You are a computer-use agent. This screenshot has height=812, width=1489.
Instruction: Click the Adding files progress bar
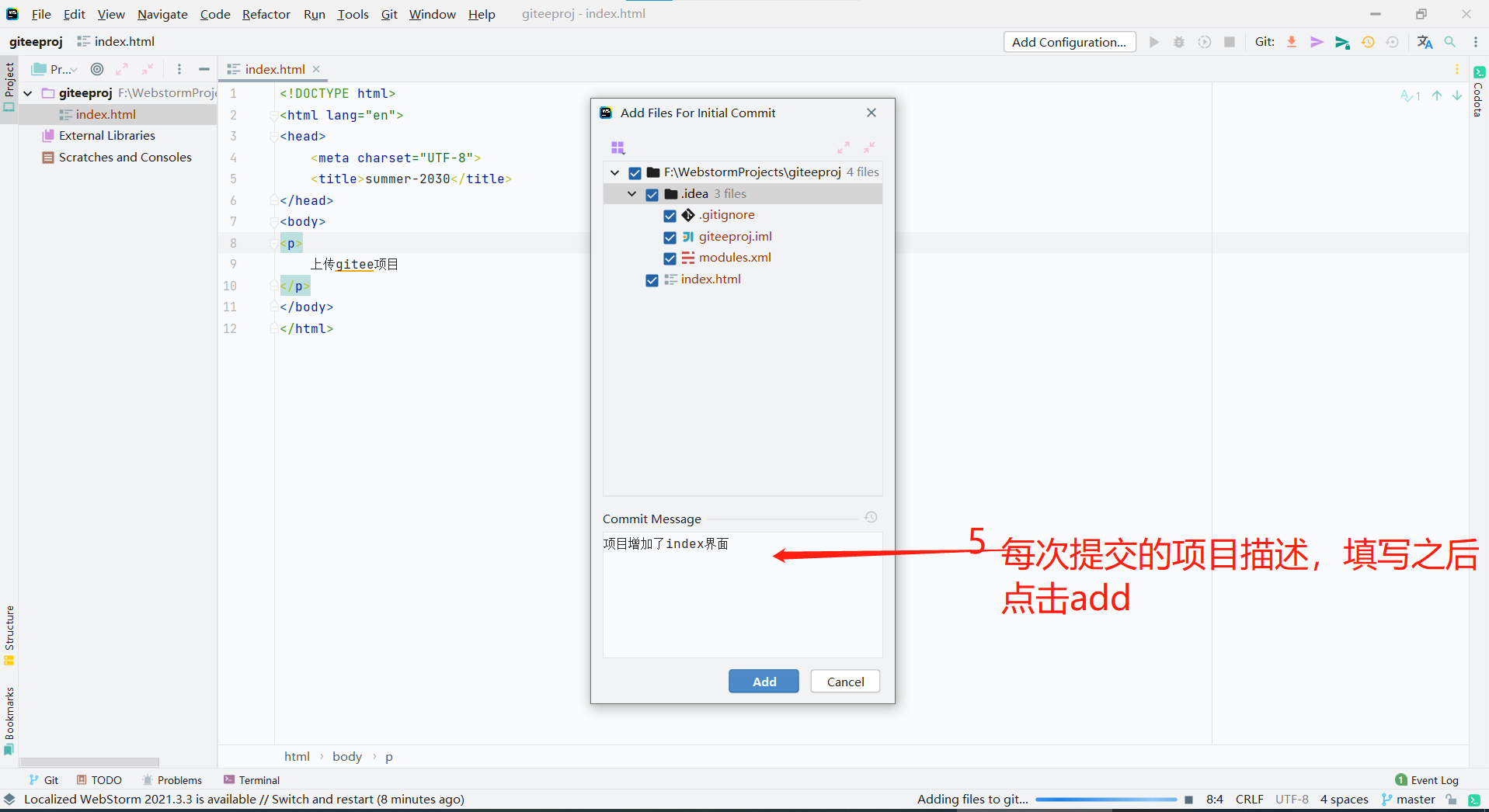click(x=1106, y=800)
